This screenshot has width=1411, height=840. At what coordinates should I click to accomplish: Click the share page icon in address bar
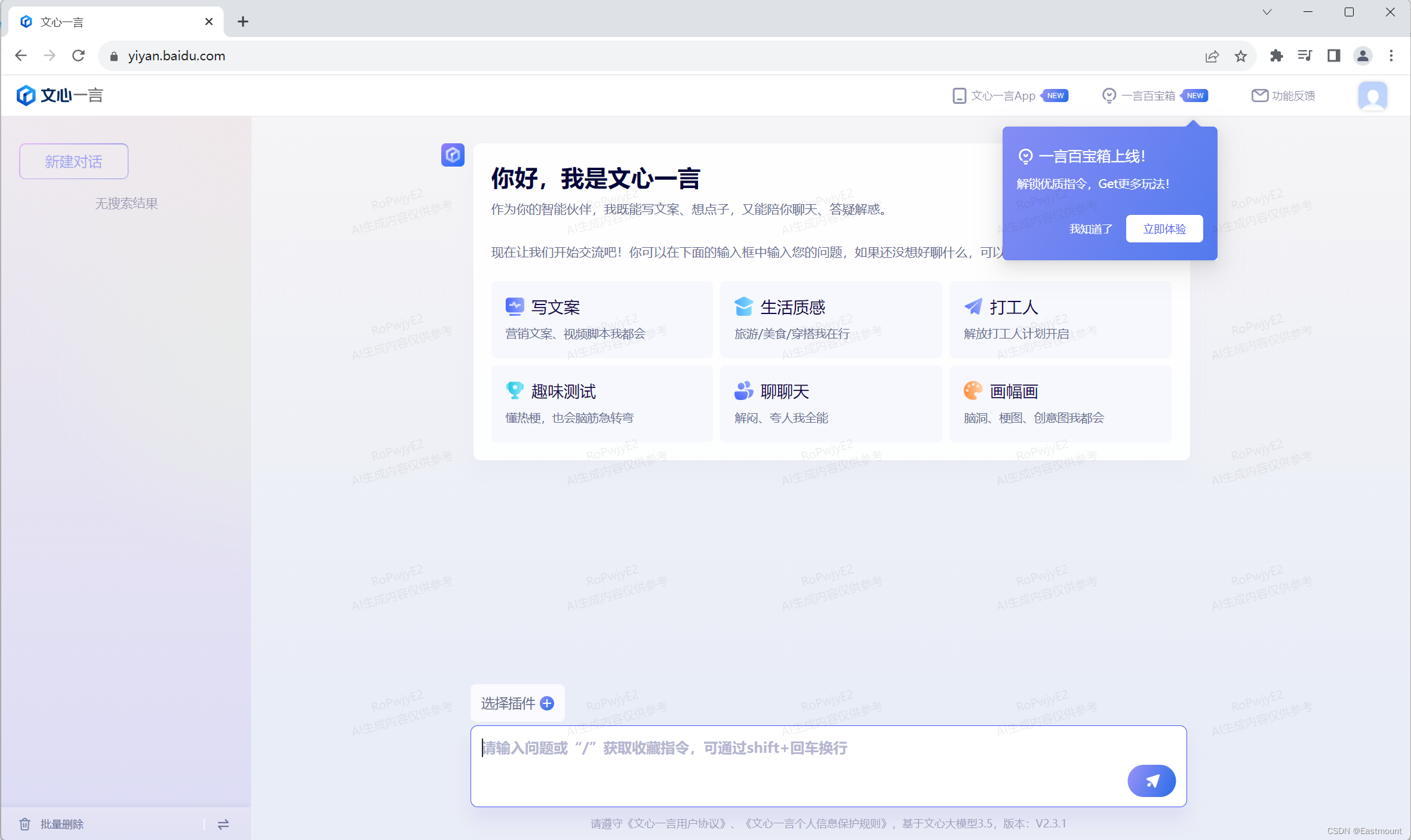[x=1212, y=56]
